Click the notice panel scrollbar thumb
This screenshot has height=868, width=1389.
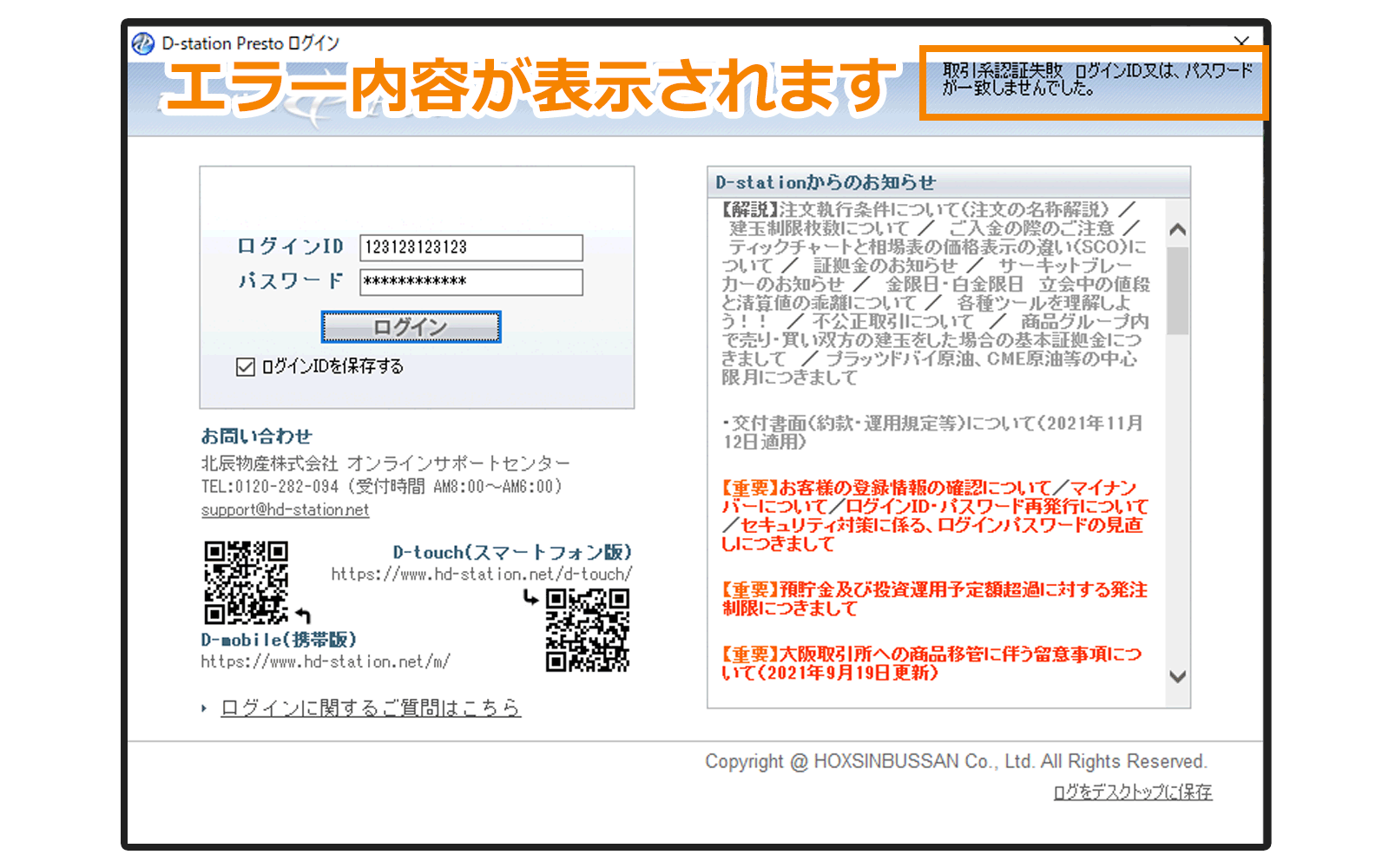[1177, 291]
